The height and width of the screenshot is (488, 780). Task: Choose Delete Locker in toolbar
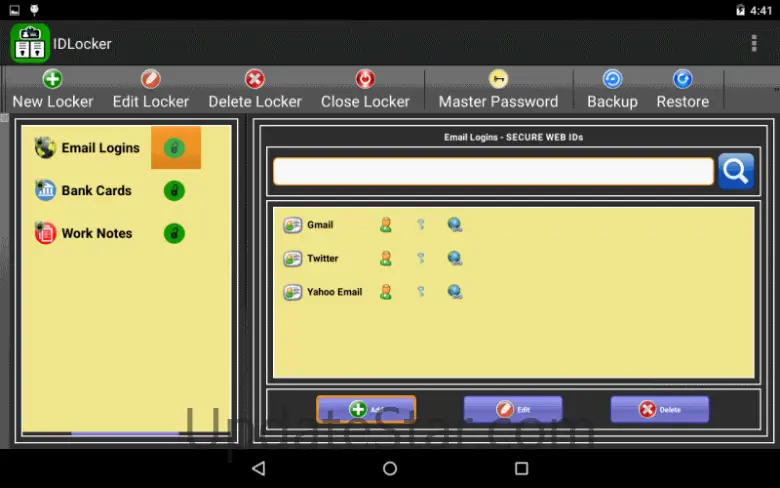click(x=255, y=90)
